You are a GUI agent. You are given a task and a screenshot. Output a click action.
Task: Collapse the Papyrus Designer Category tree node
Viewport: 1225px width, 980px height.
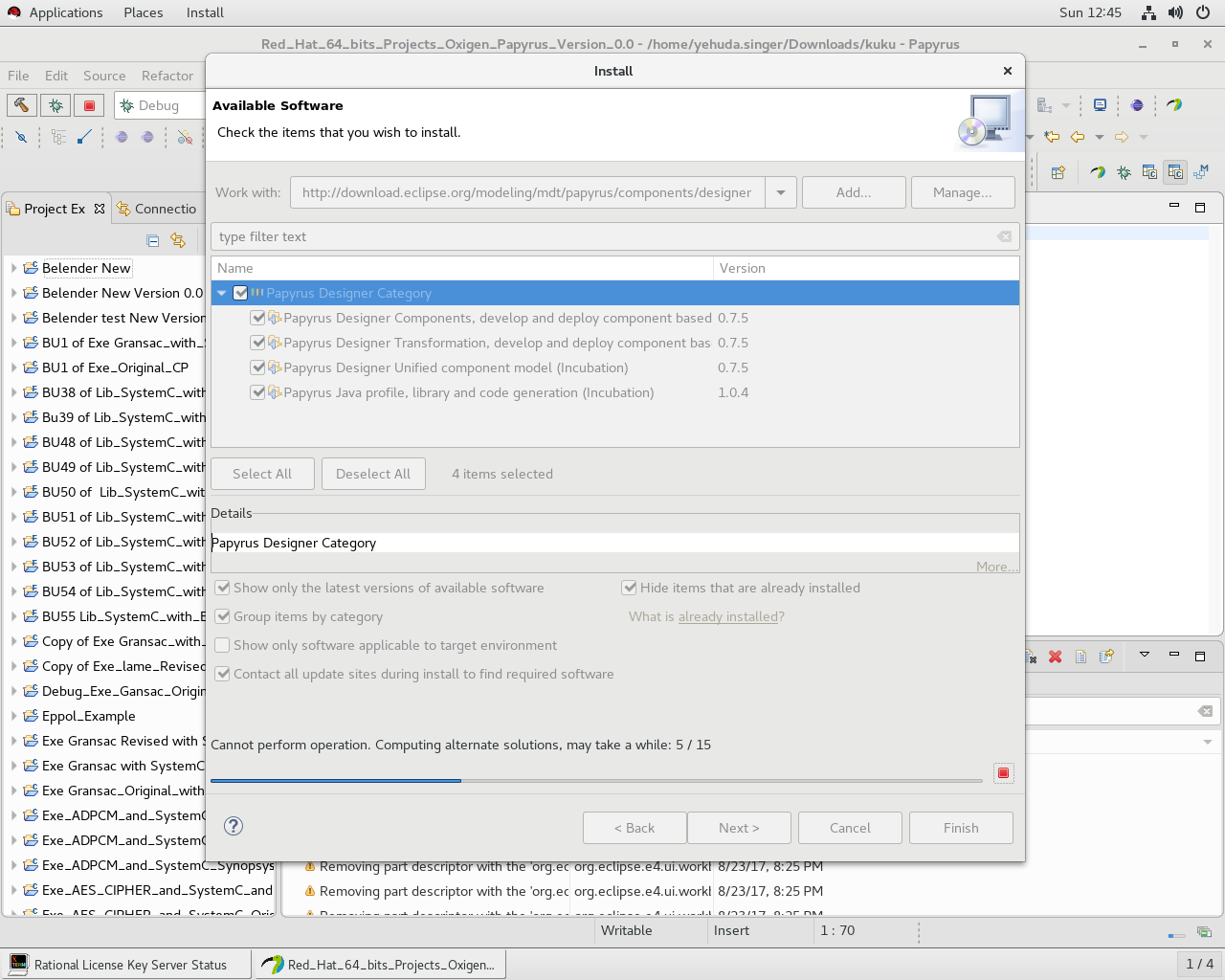tap(222, 293)
